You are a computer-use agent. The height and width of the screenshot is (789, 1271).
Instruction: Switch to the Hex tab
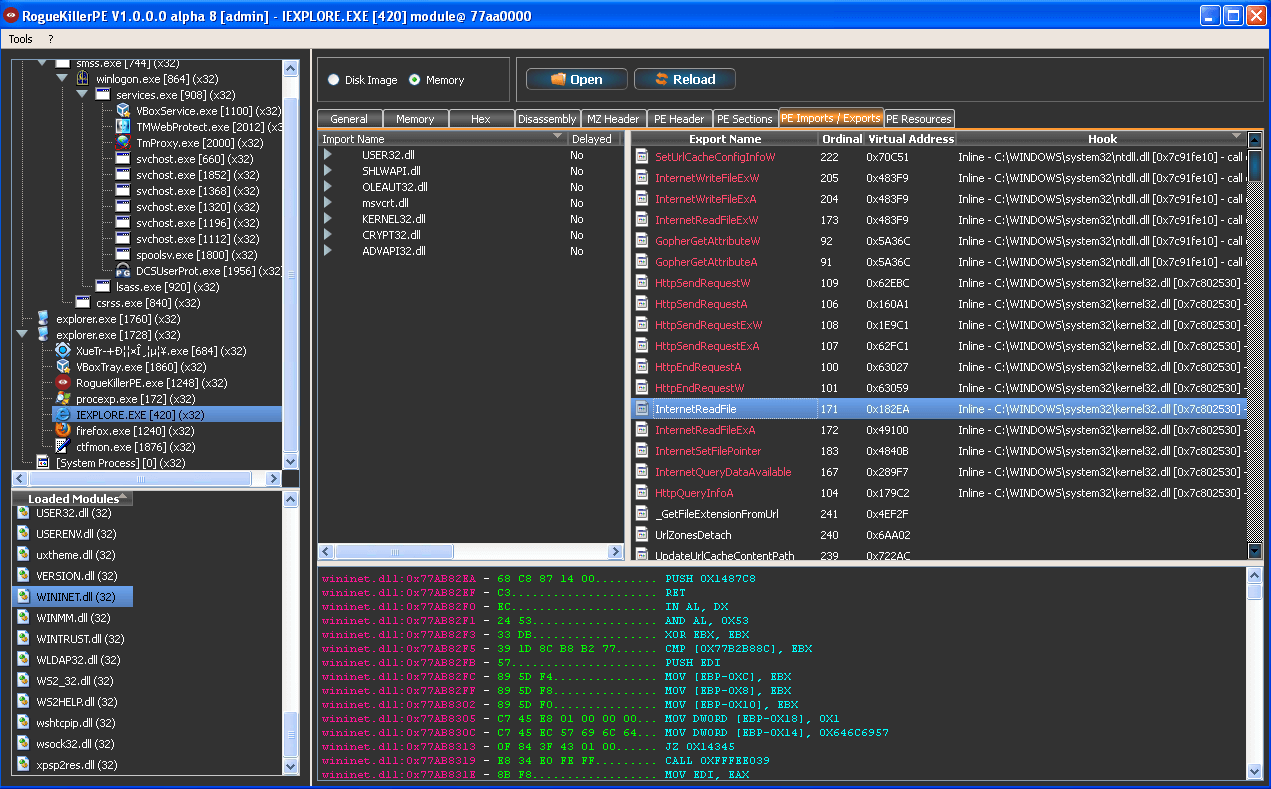coord(481,119)
